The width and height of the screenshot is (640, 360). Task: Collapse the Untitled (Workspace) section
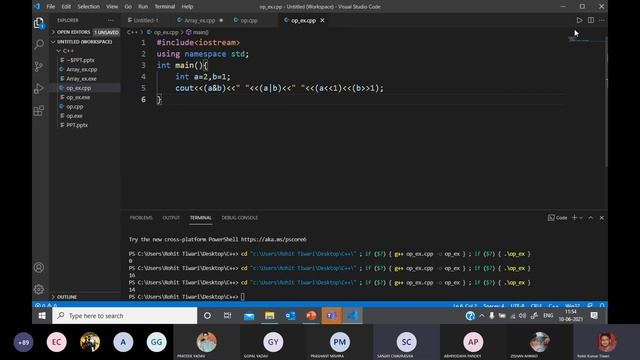click(x=85, y=42)
